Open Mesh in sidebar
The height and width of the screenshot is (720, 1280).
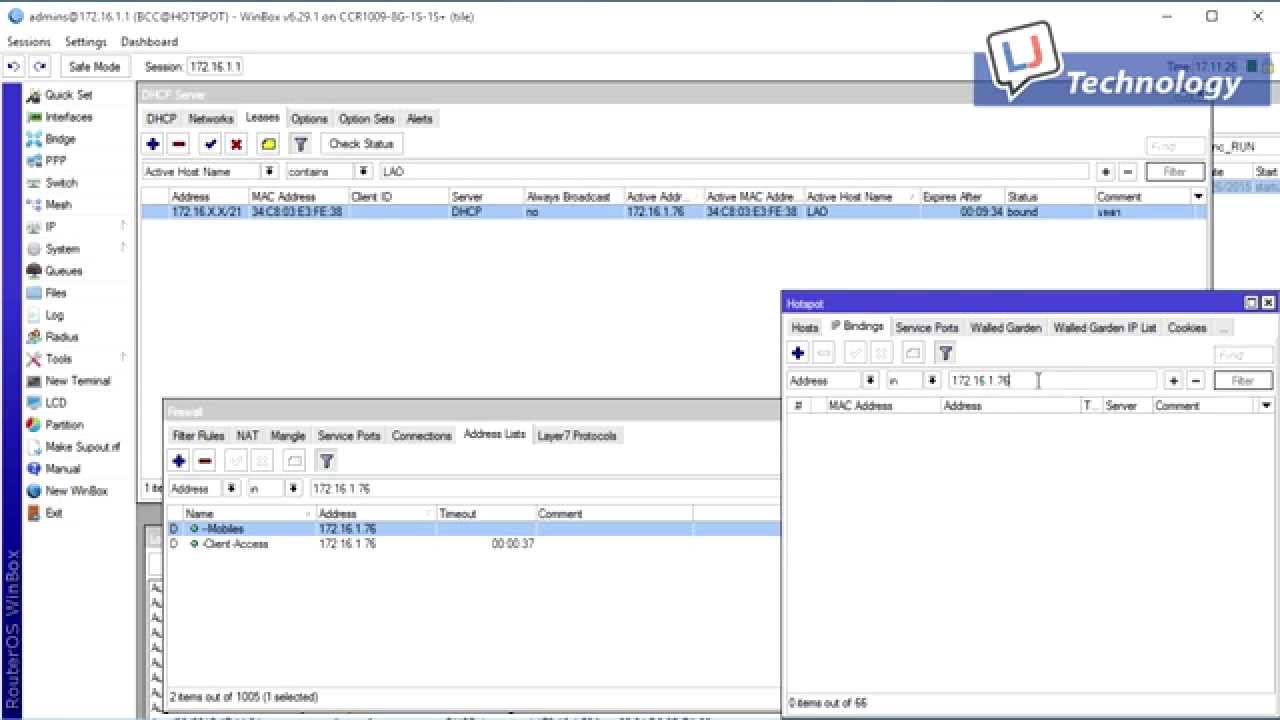[58, 205]
